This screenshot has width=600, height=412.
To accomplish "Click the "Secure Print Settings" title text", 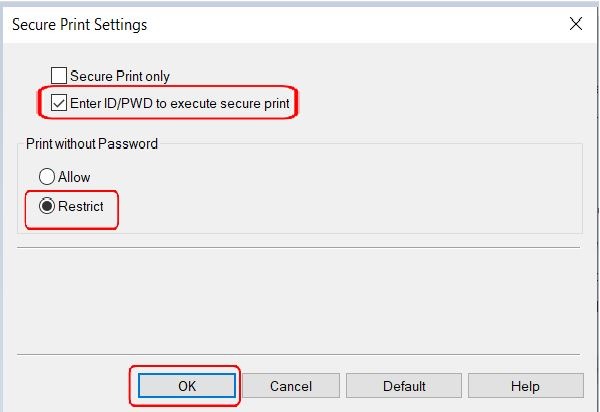I will [x=79, y=23].
